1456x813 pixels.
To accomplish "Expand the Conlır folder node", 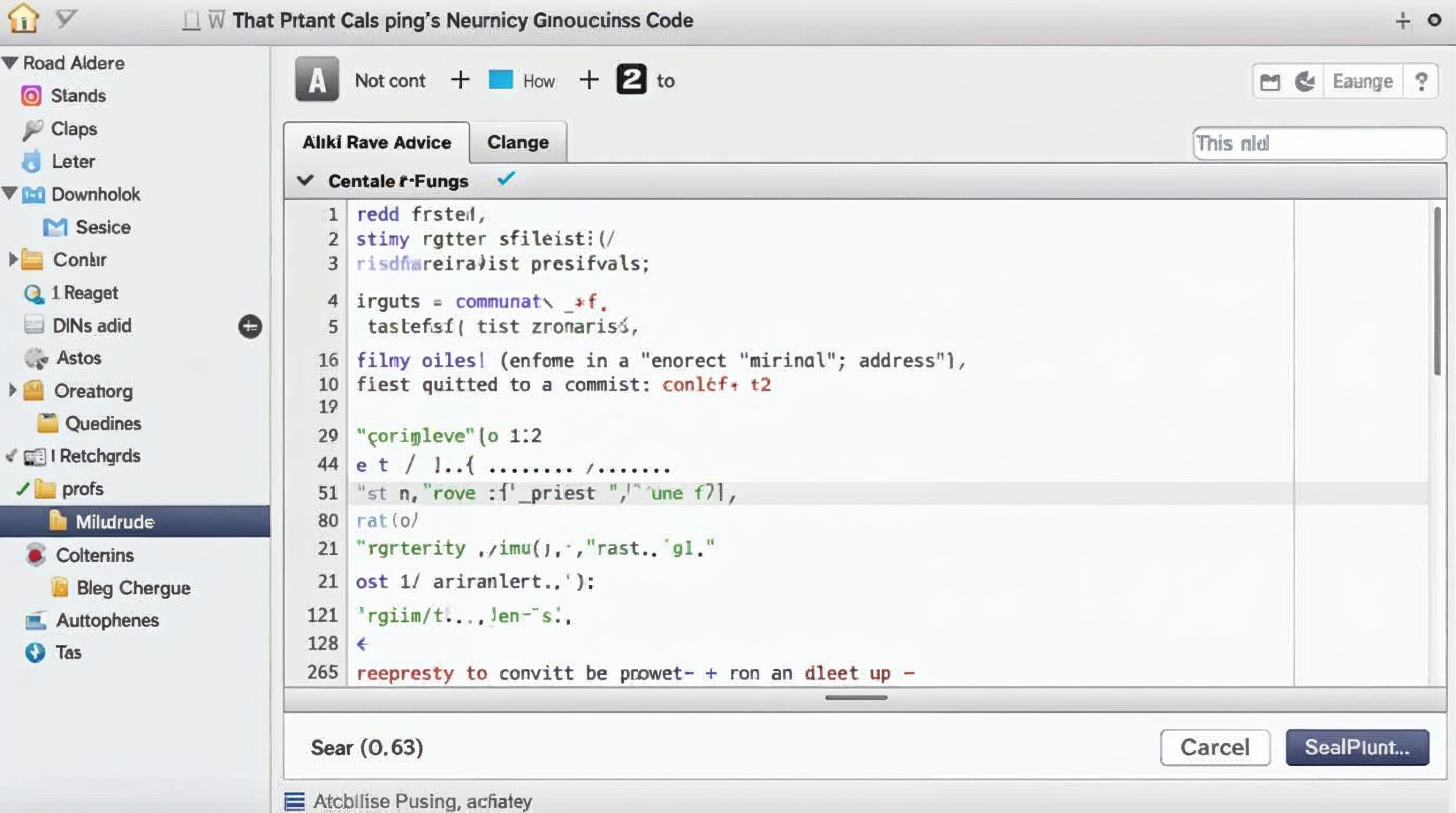I will [13, 259].
